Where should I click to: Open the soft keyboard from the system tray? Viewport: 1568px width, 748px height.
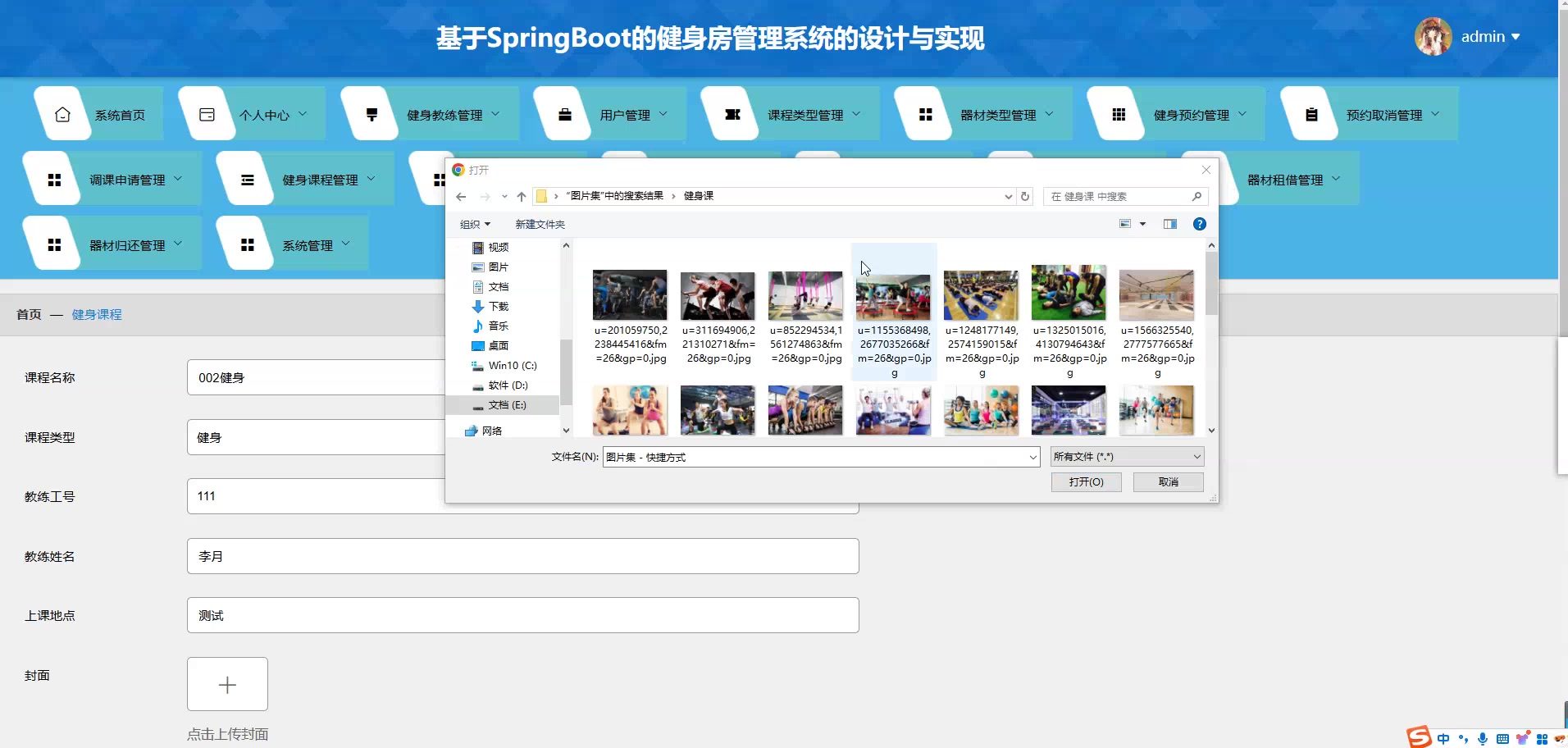(x=1502, y=737)
